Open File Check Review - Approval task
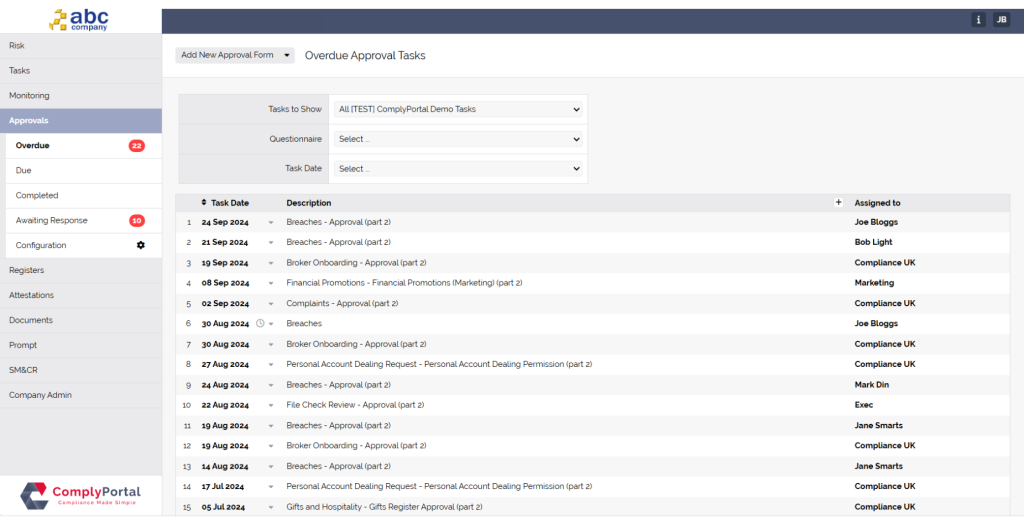This screenshot has width=1024, height=525. click(355, 405)
